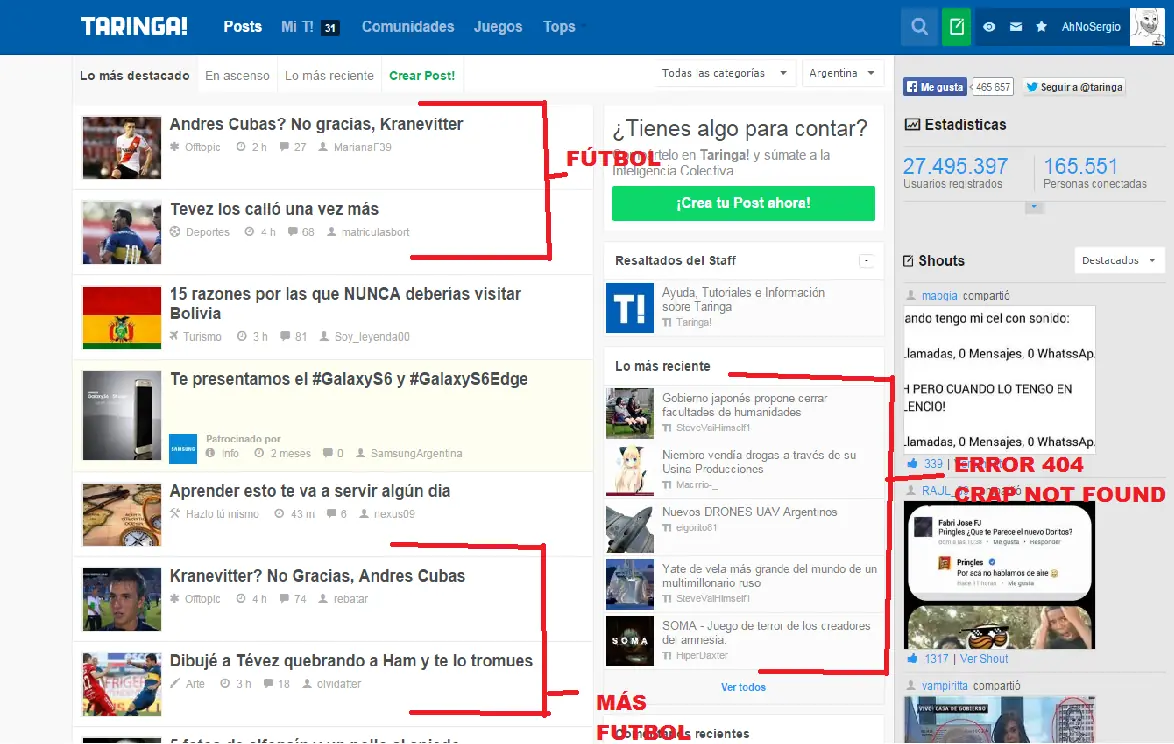Open the Comunidades nav item

tap(408, 27)
